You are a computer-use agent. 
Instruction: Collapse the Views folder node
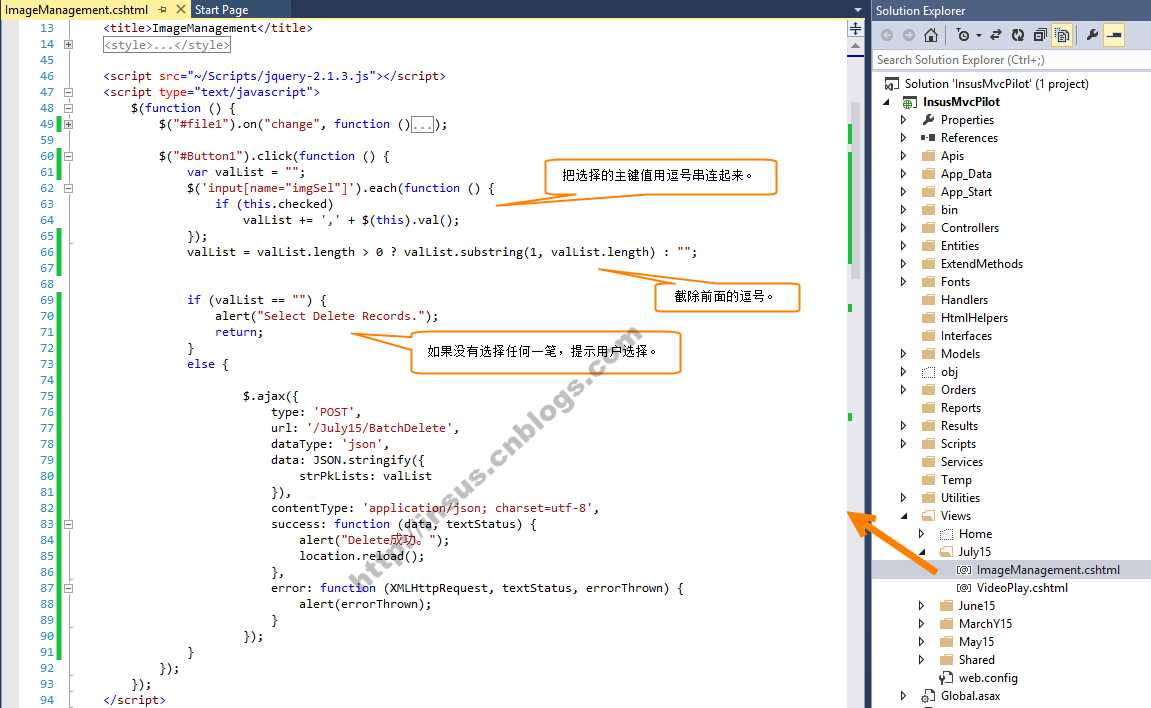click(x=904, y=516)
